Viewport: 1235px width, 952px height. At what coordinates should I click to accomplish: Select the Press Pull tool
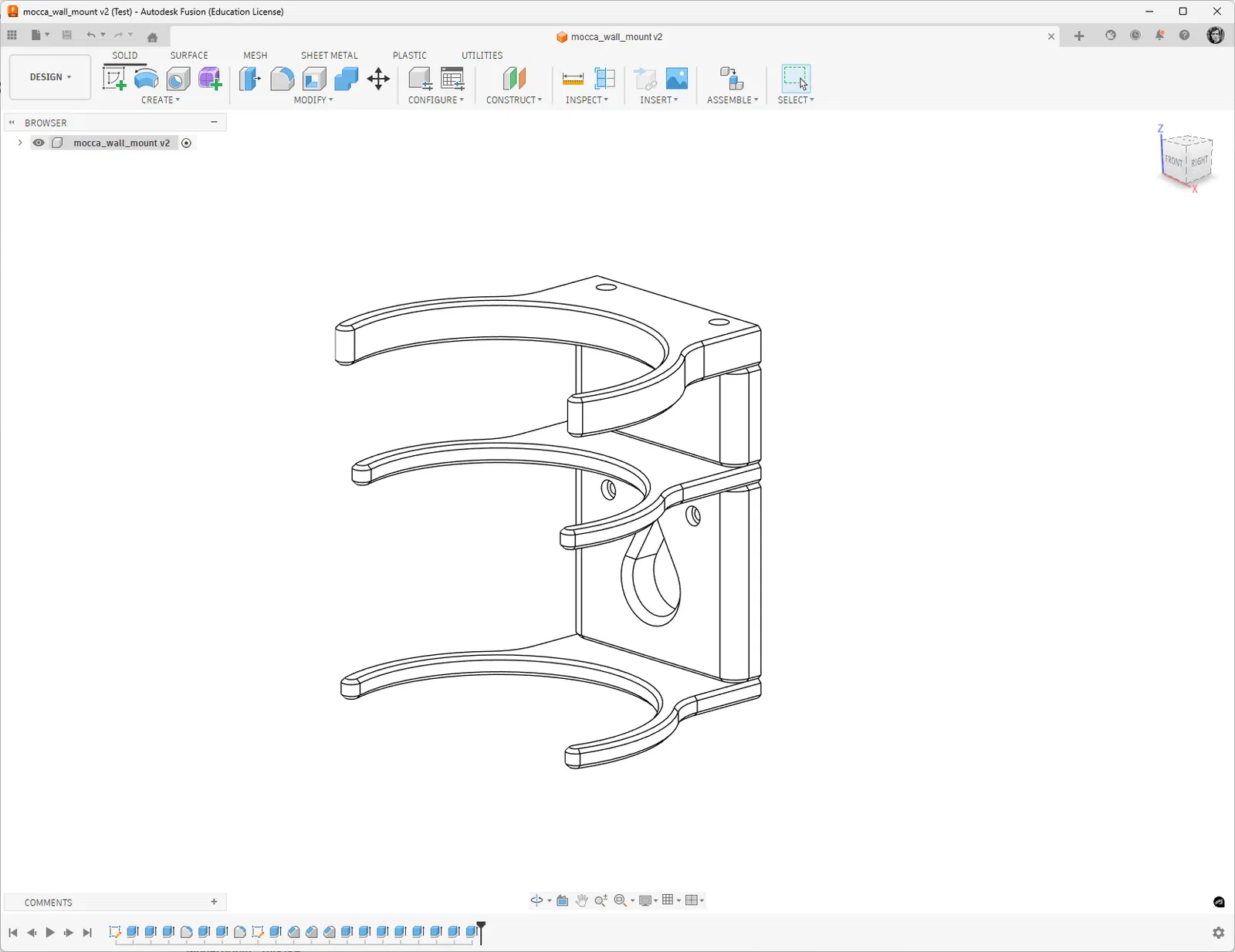250,79
